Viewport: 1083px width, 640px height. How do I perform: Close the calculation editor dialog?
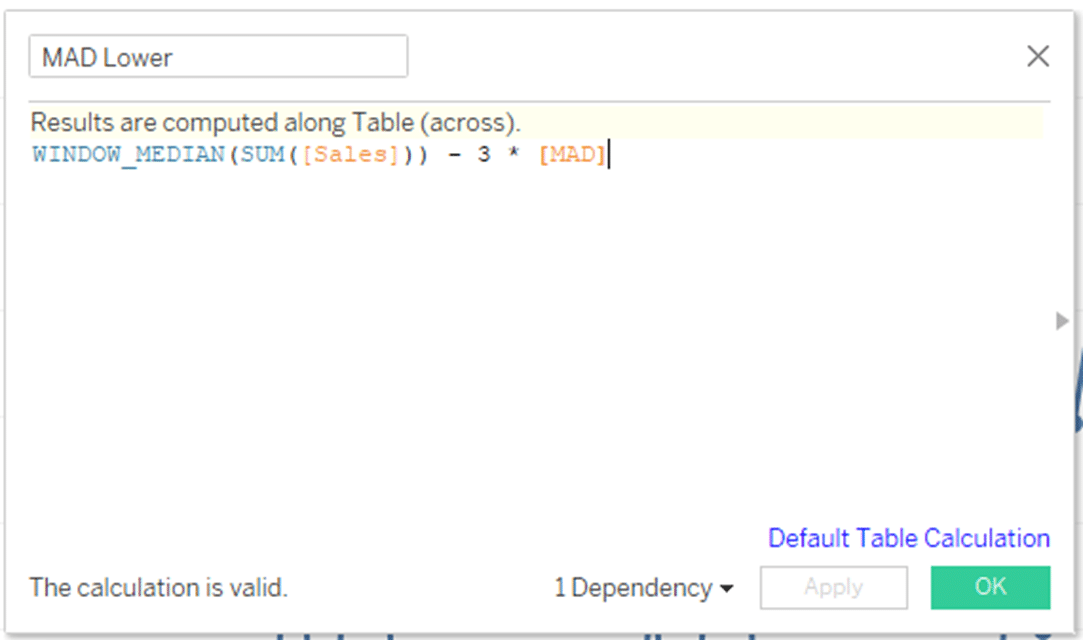click(x=1037, y=56)
